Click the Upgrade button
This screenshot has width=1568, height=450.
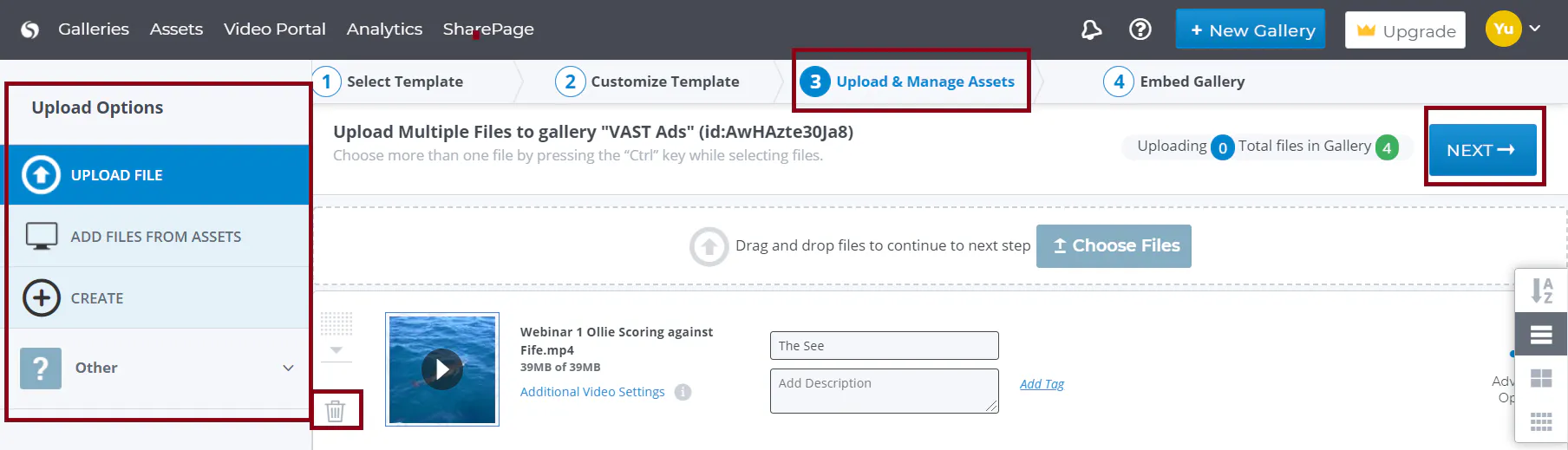1405,30
